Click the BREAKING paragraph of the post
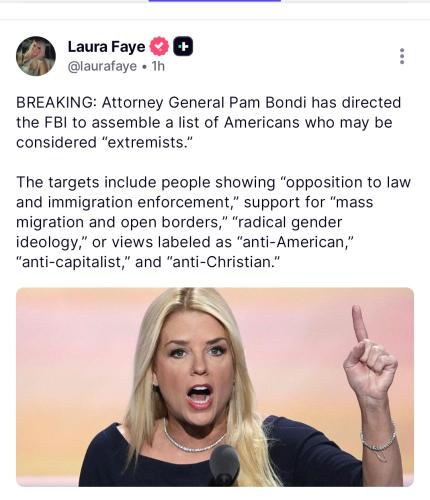 [208, 122]
